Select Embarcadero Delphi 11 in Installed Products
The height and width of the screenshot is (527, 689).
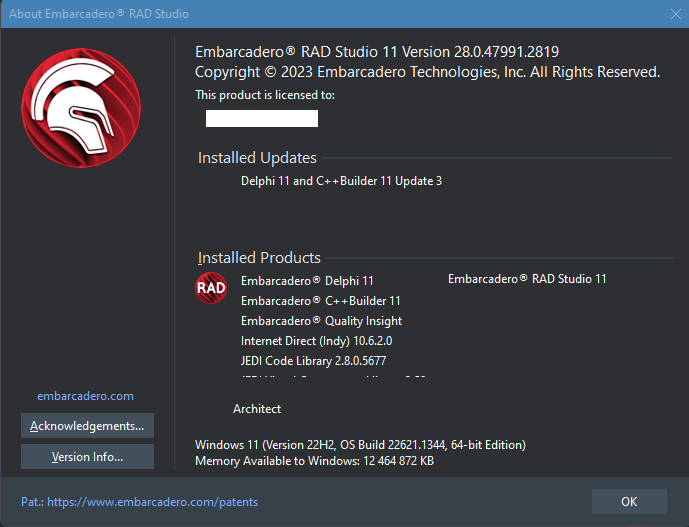click(x=307, y=281)
